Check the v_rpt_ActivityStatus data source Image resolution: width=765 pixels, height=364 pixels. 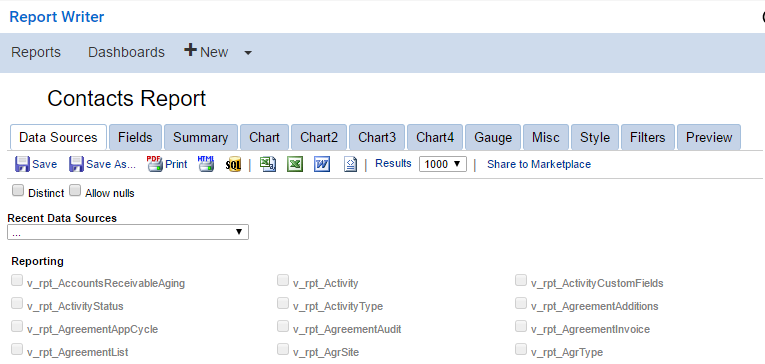click(17, 303)
